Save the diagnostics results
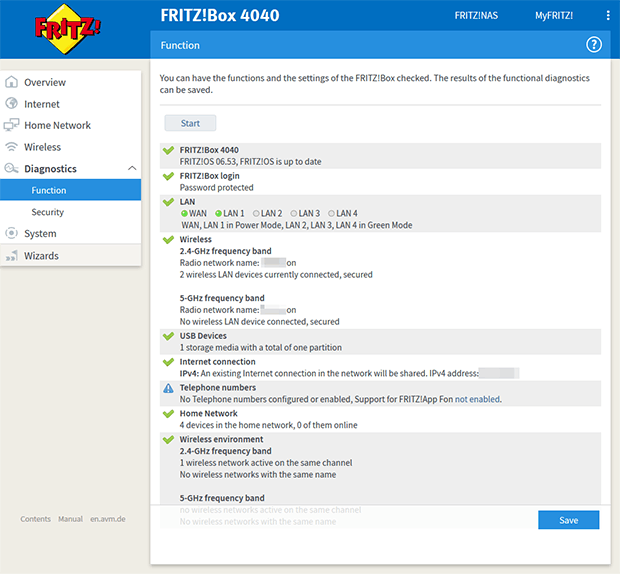Screen dimensions: 620x574 tap(569, 520)
